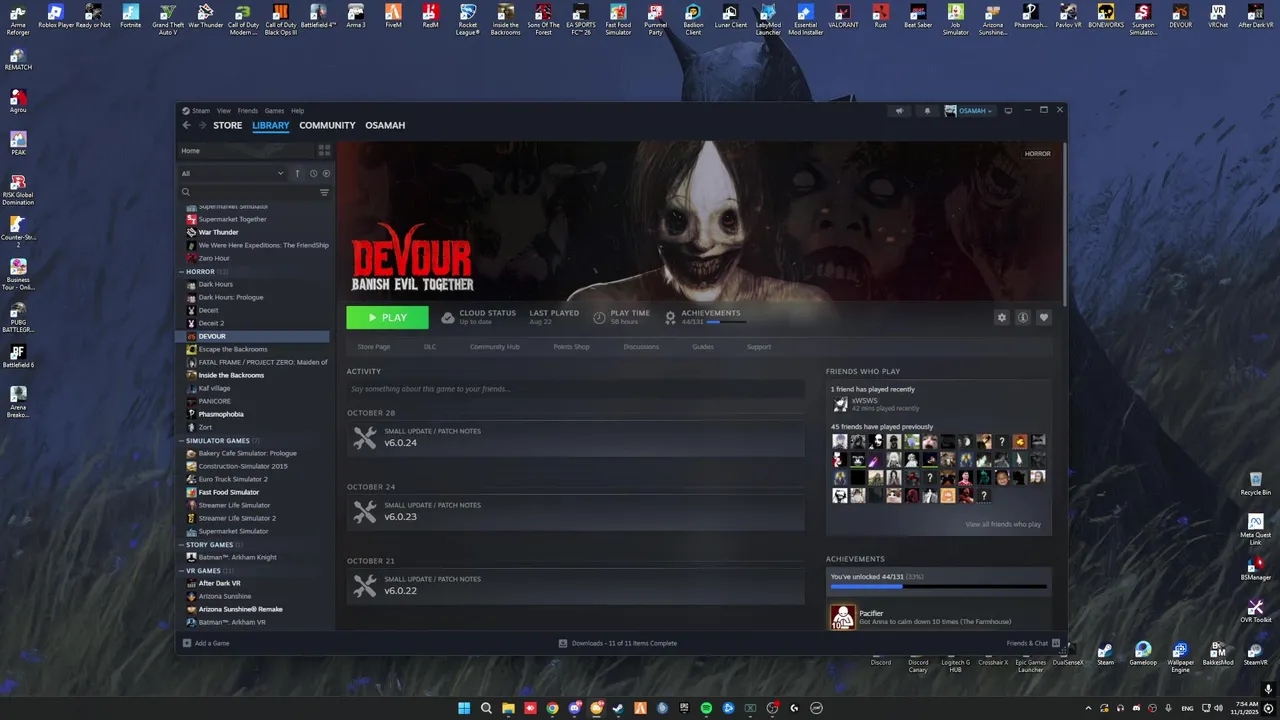The width and height of the screenshot is (1280, 720).
Task: Open VALORANT desktop shortcut
Action: point(843,17)
